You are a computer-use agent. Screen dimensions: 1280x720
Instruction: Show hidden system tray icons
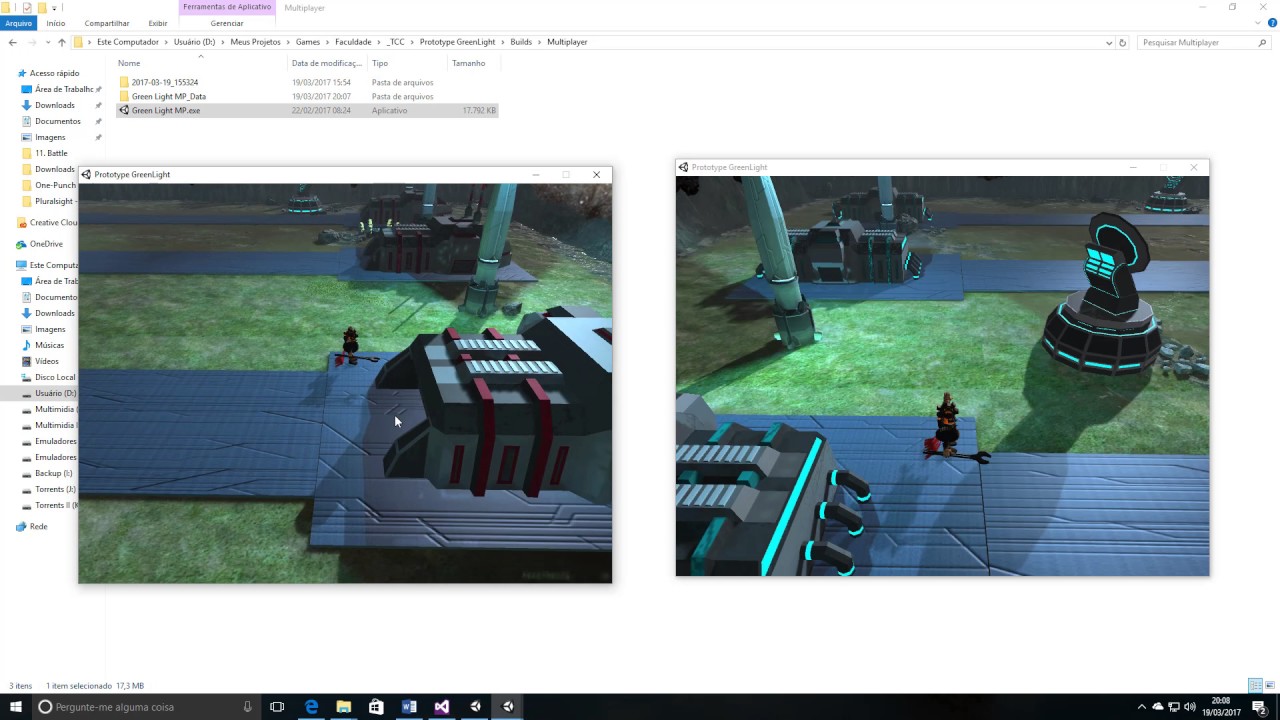[1142, 707]
